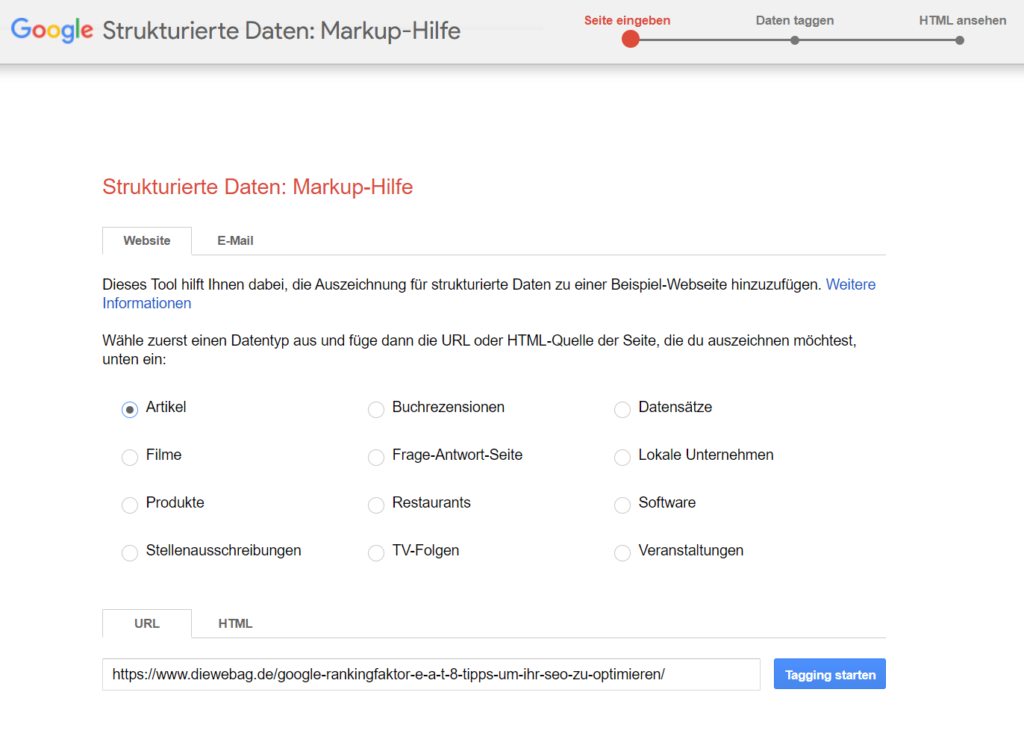Click the grey step dot under HTML ansehen
The height and width of the screenshot is (748, 1024).
click(959, 41)
